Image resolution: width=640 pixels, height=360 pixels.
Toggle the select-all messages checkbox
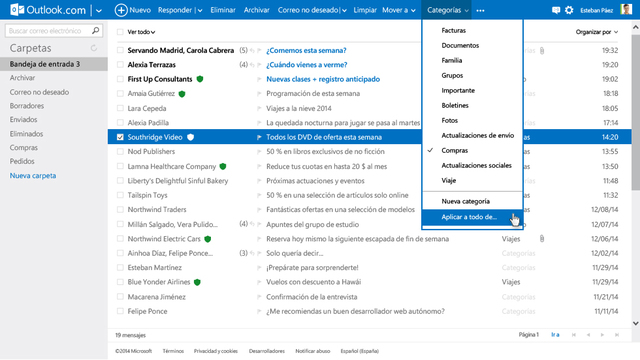click(x=120, y=32)
